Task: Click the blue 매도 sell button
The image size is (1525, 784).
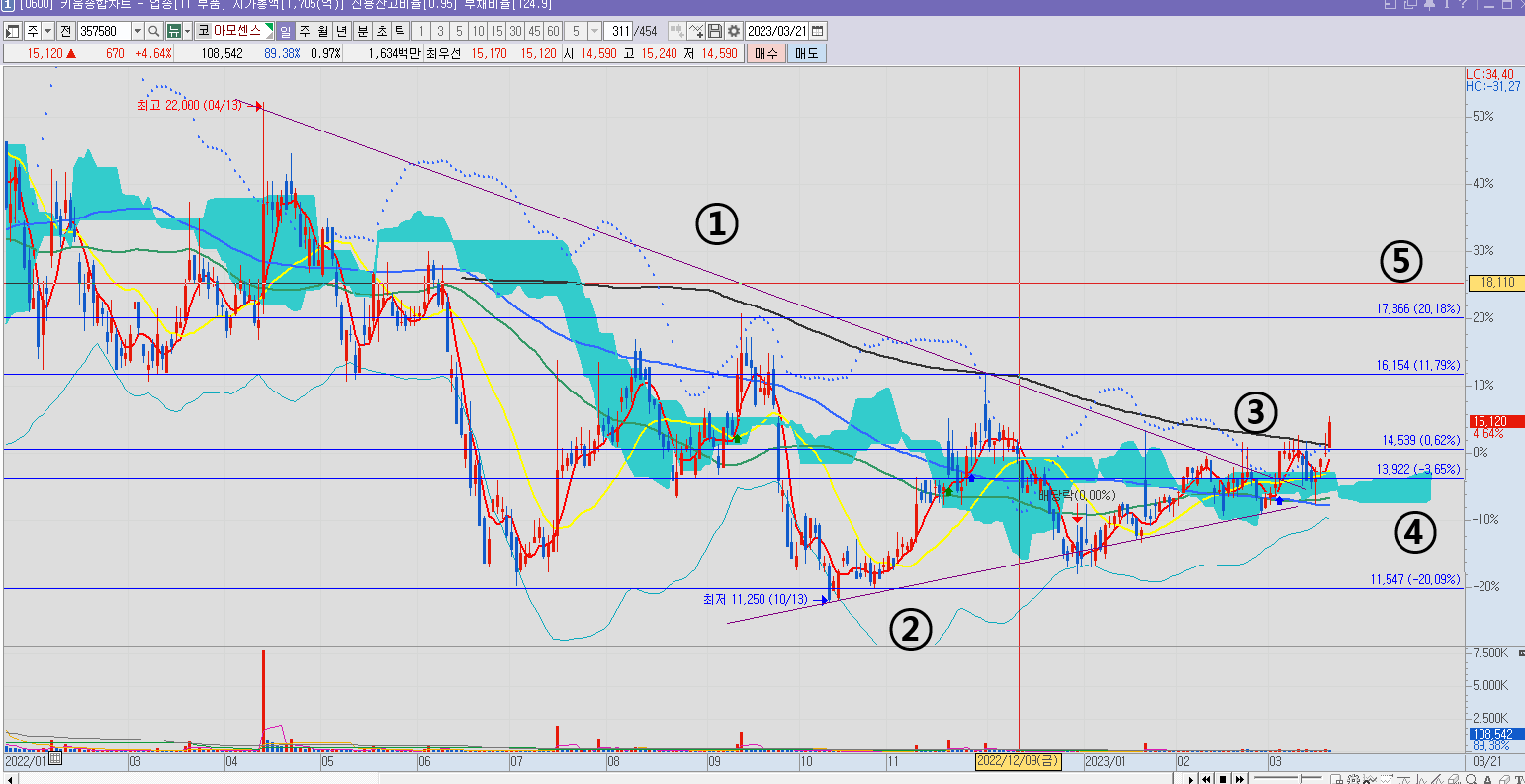Action: click(806, 53)
